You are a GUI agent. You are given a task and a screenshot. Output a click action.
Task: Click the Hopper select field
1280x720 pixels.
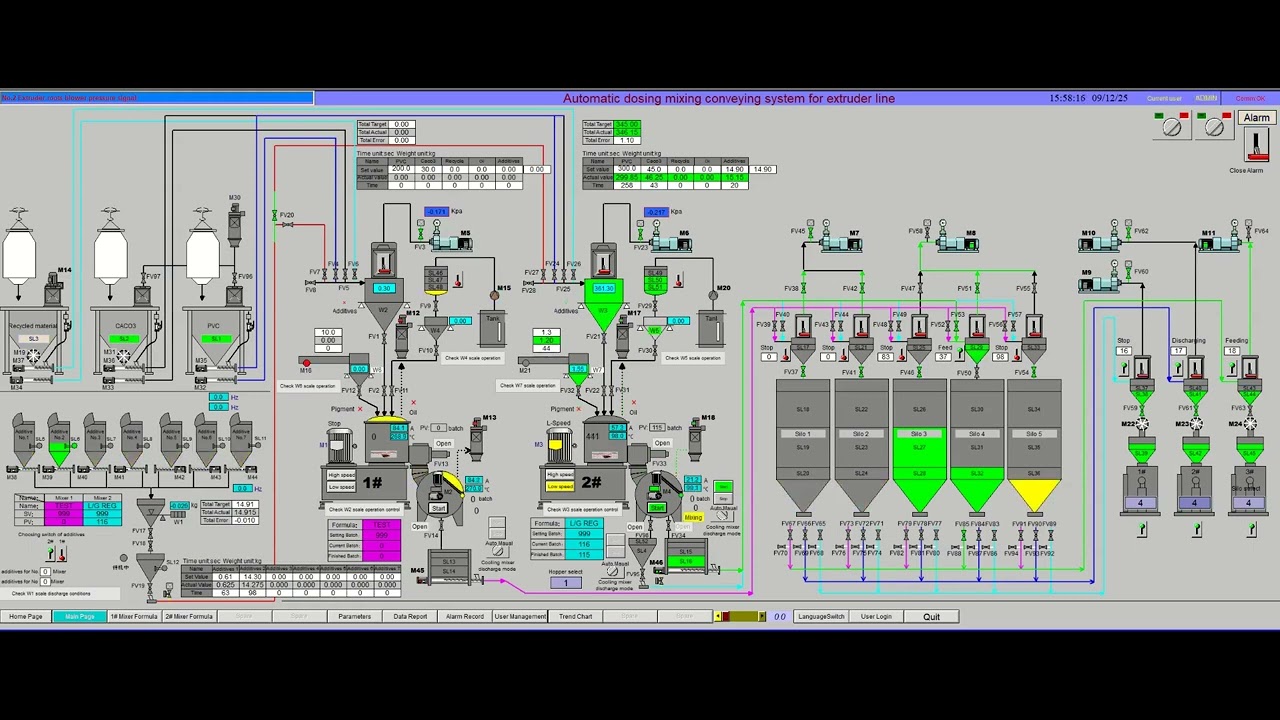click(x=565, y=583)
